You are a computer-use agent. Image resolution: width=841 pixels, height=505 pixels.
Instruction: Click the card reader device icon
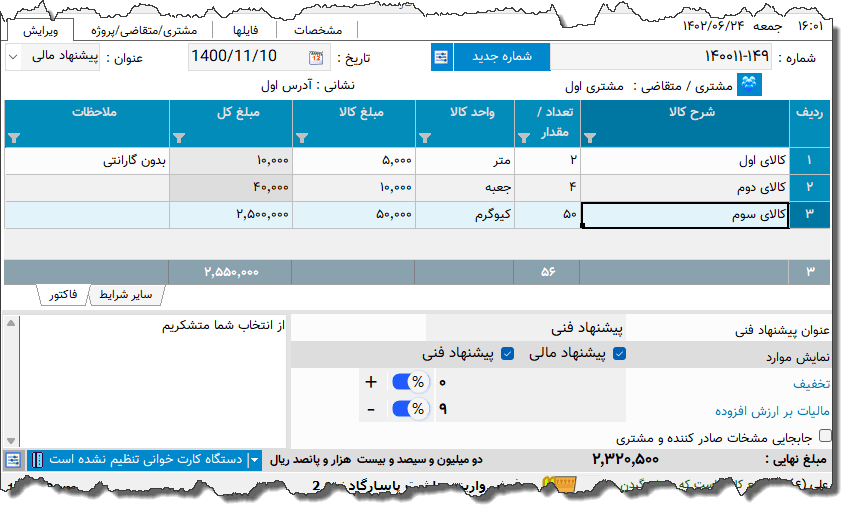point(37,460)
